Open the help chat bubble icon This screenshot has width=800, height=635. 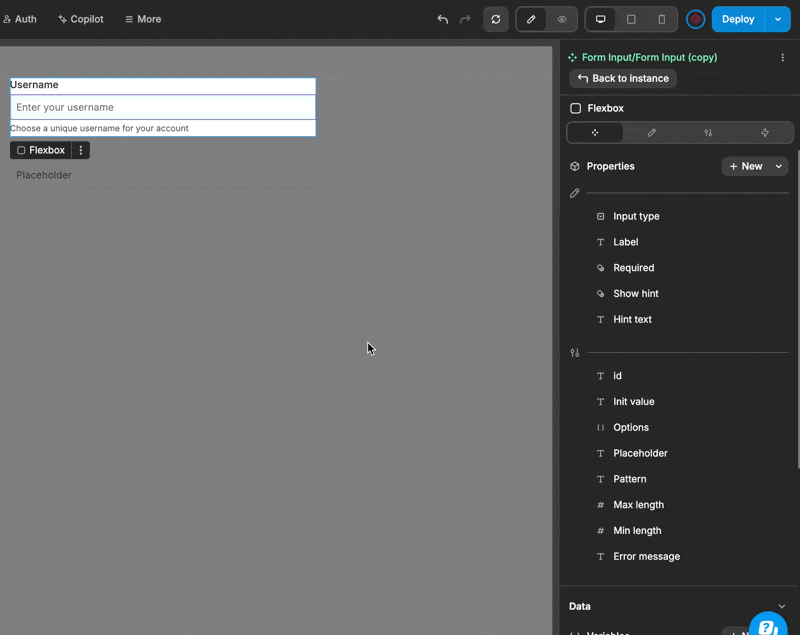767,627
